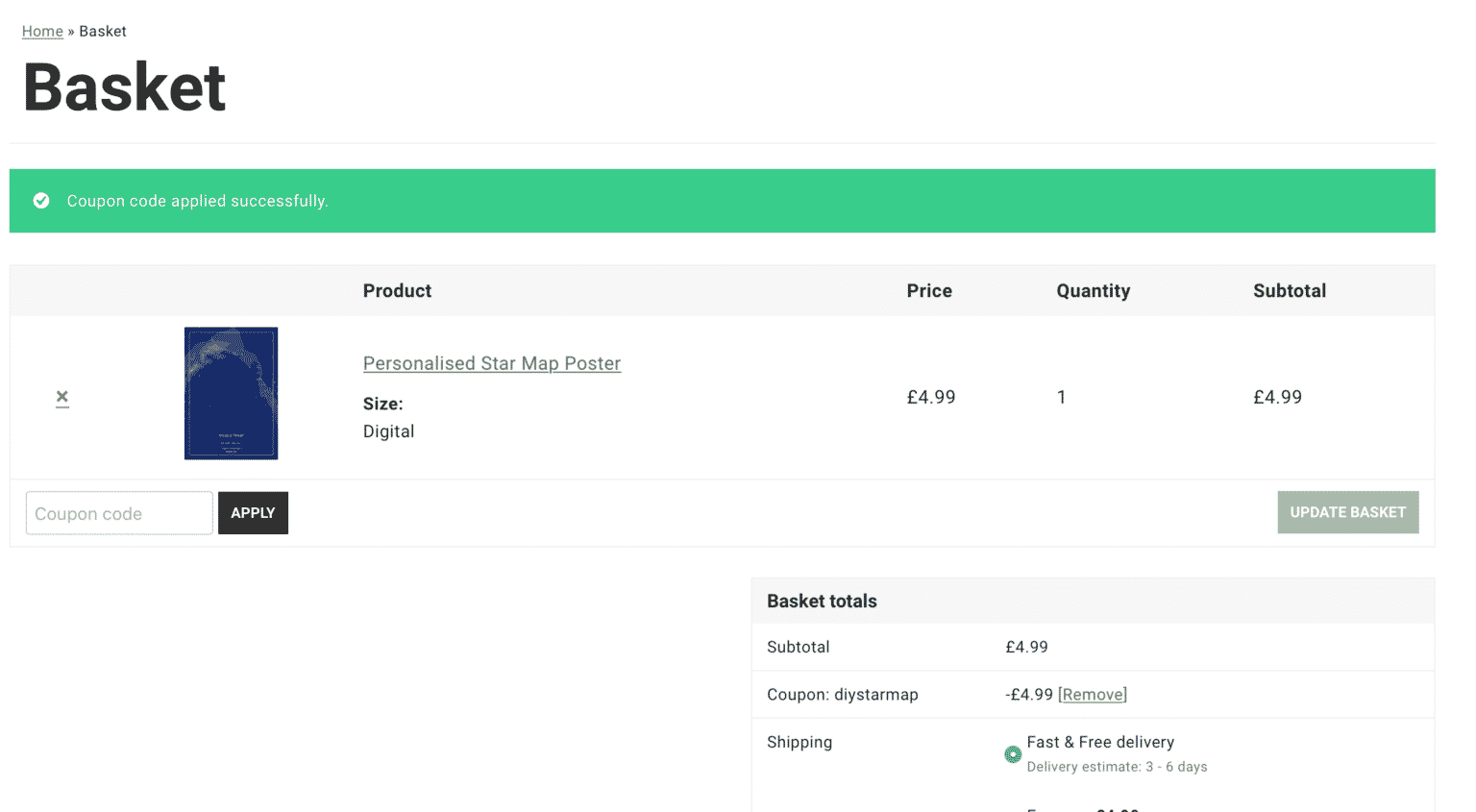1476x812 pixels.
Task: Click the quantity value of the poster
Action: (1061, 398)
